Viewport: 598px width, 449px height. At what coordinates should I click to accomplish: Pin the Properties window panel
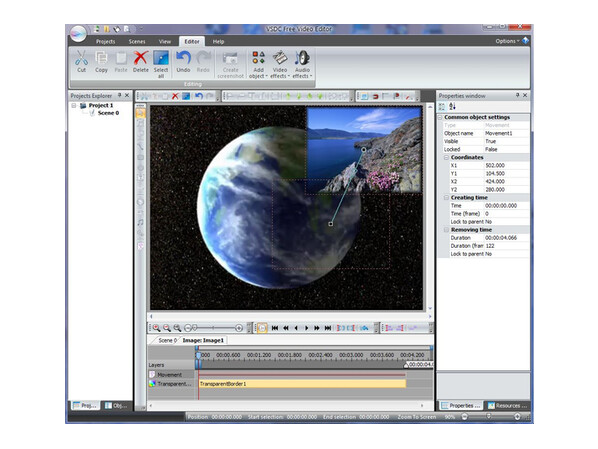(518, 95)
